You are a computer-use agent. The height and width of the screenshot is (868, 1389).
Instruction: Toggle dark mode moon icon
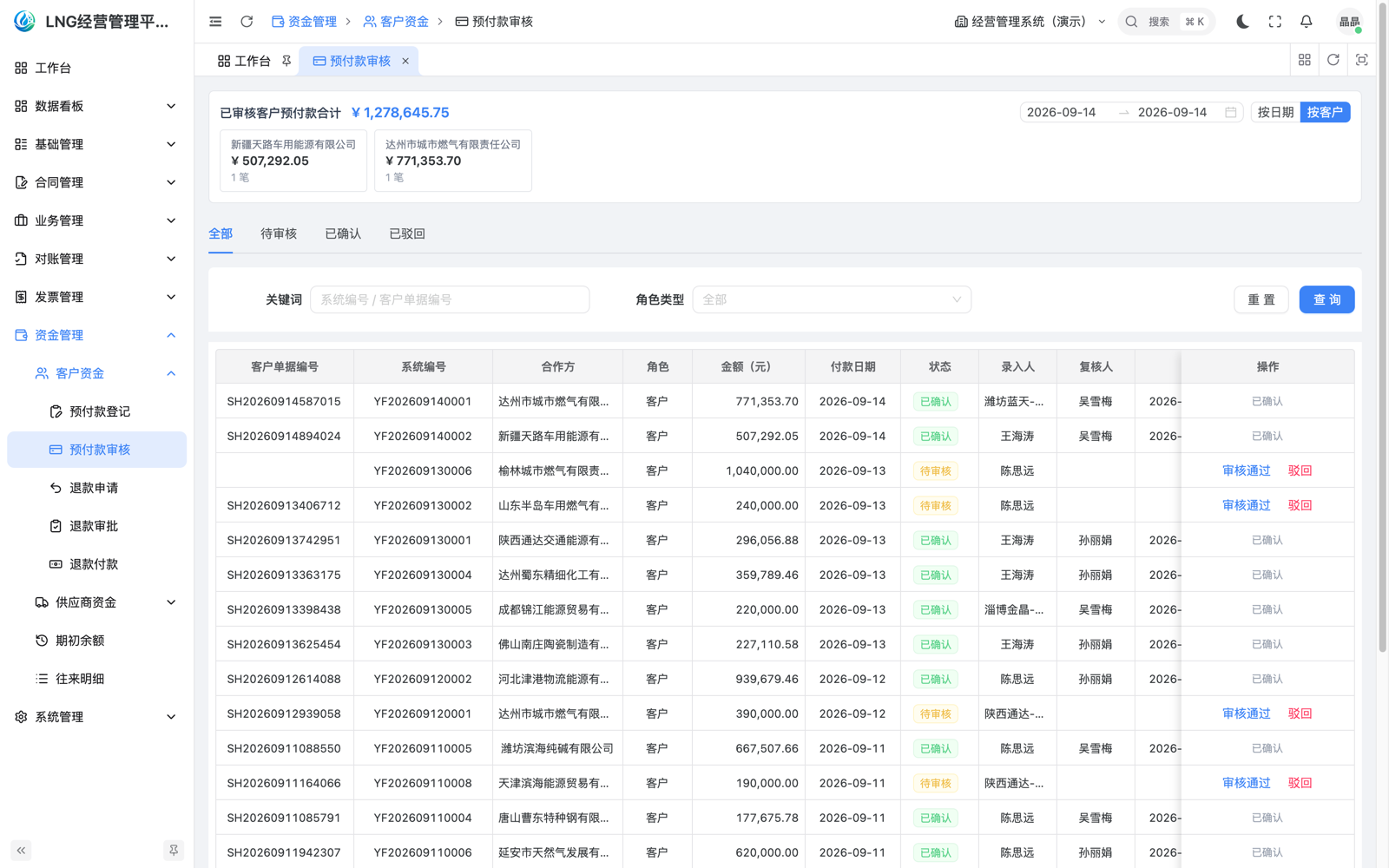pos(1242,22)
